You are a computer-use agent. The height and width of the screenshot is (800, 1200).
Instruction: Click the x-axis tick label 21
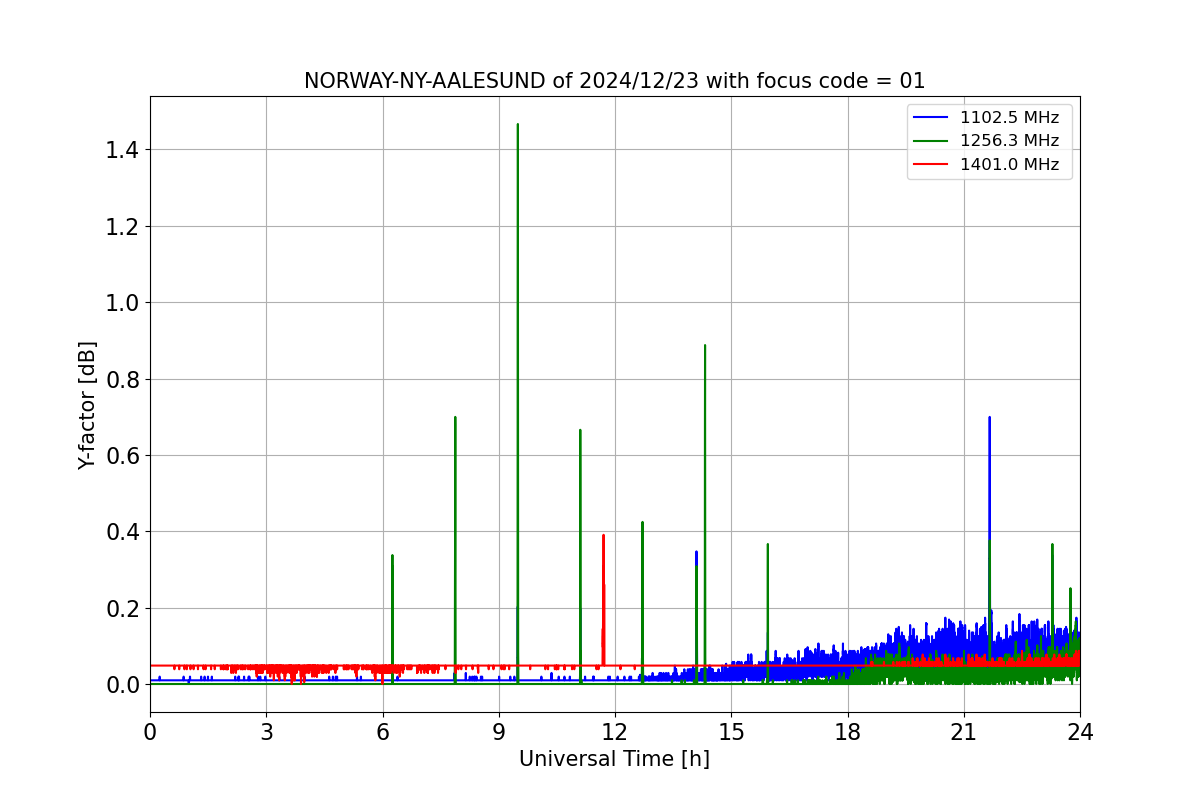click(x=964, y=732)
